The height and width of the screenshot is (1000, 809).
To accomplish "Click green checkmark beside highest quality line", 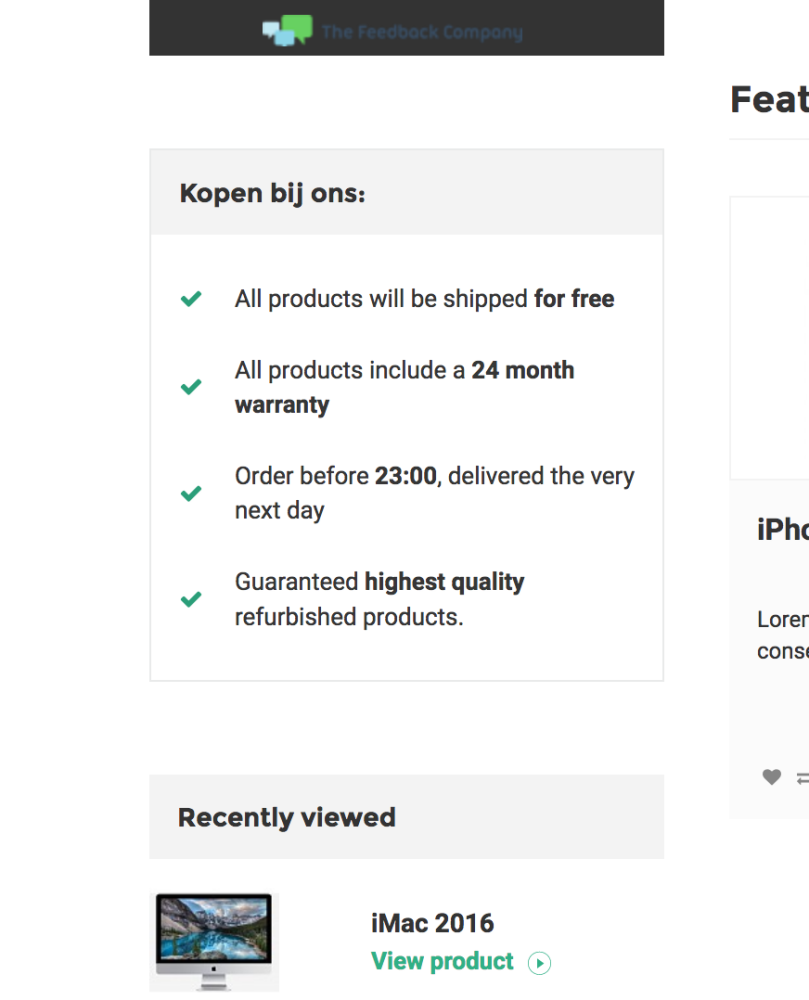I will pyautogui.click(x=191, y=599).
